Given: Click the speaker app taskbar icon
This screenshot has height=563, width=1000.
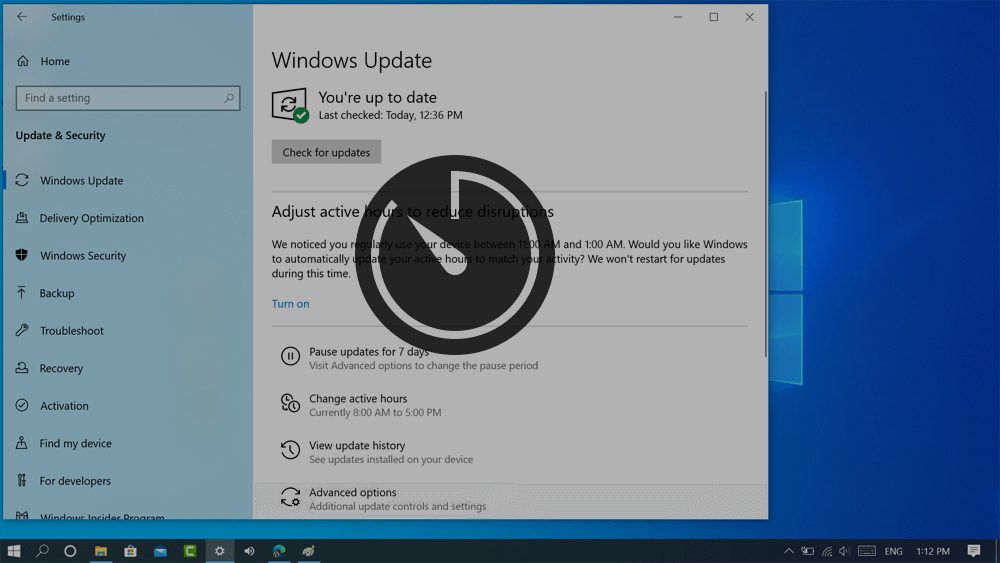Looking at the screenshot, I should click(x=249, y=551).
